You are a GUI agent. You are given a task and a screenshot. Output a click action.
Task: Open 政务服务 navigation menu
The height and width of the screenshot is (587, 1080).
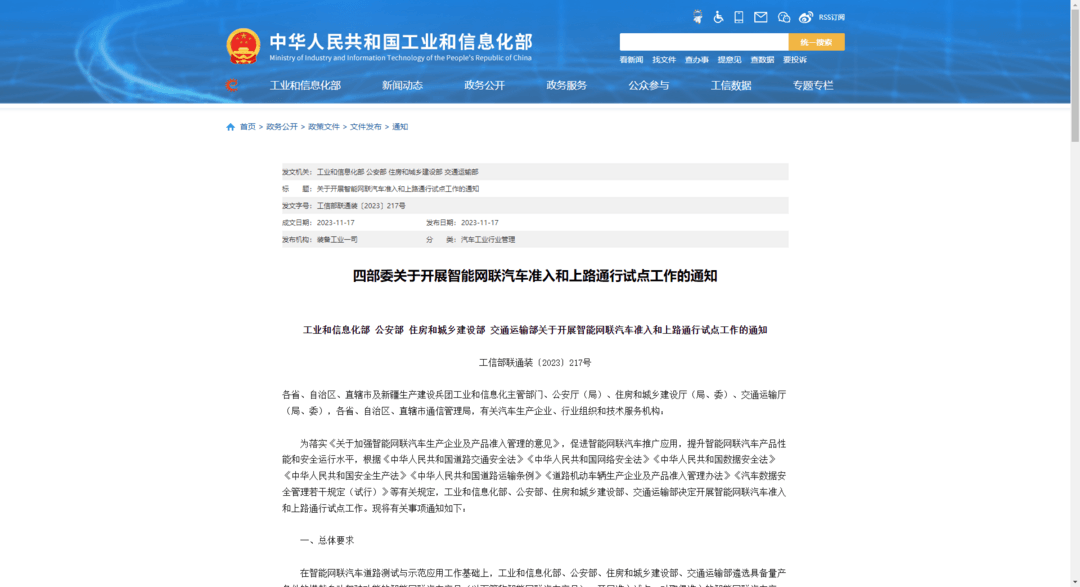[x=566, y=85]
